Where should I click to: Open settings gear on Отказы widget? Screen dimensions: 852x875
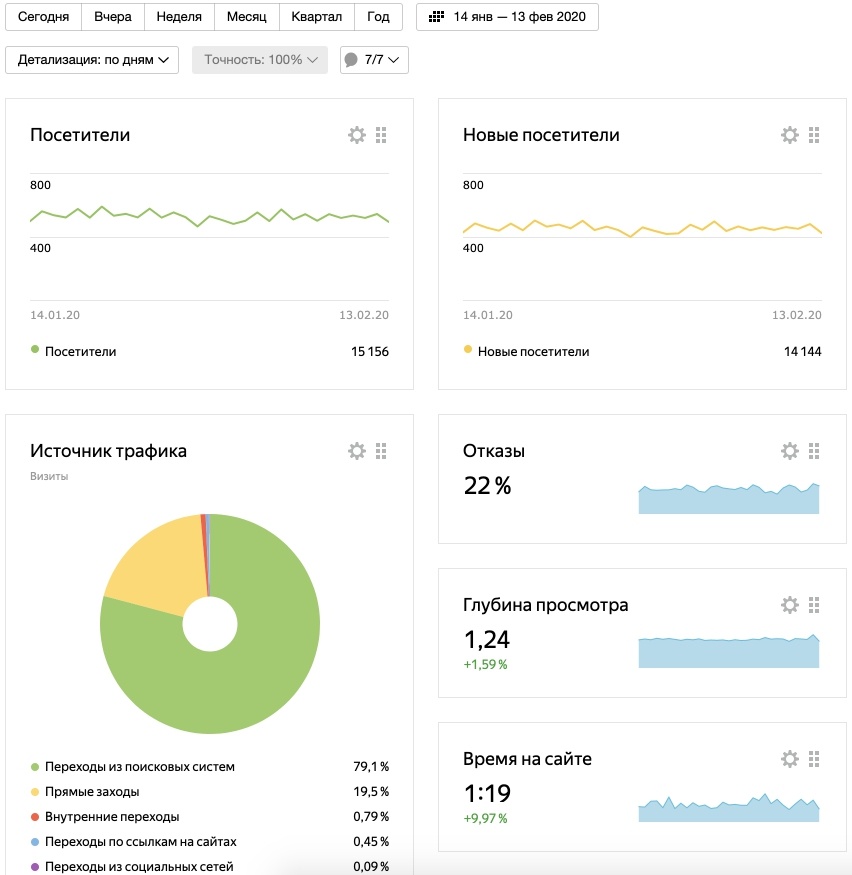(x=790, y=451)
